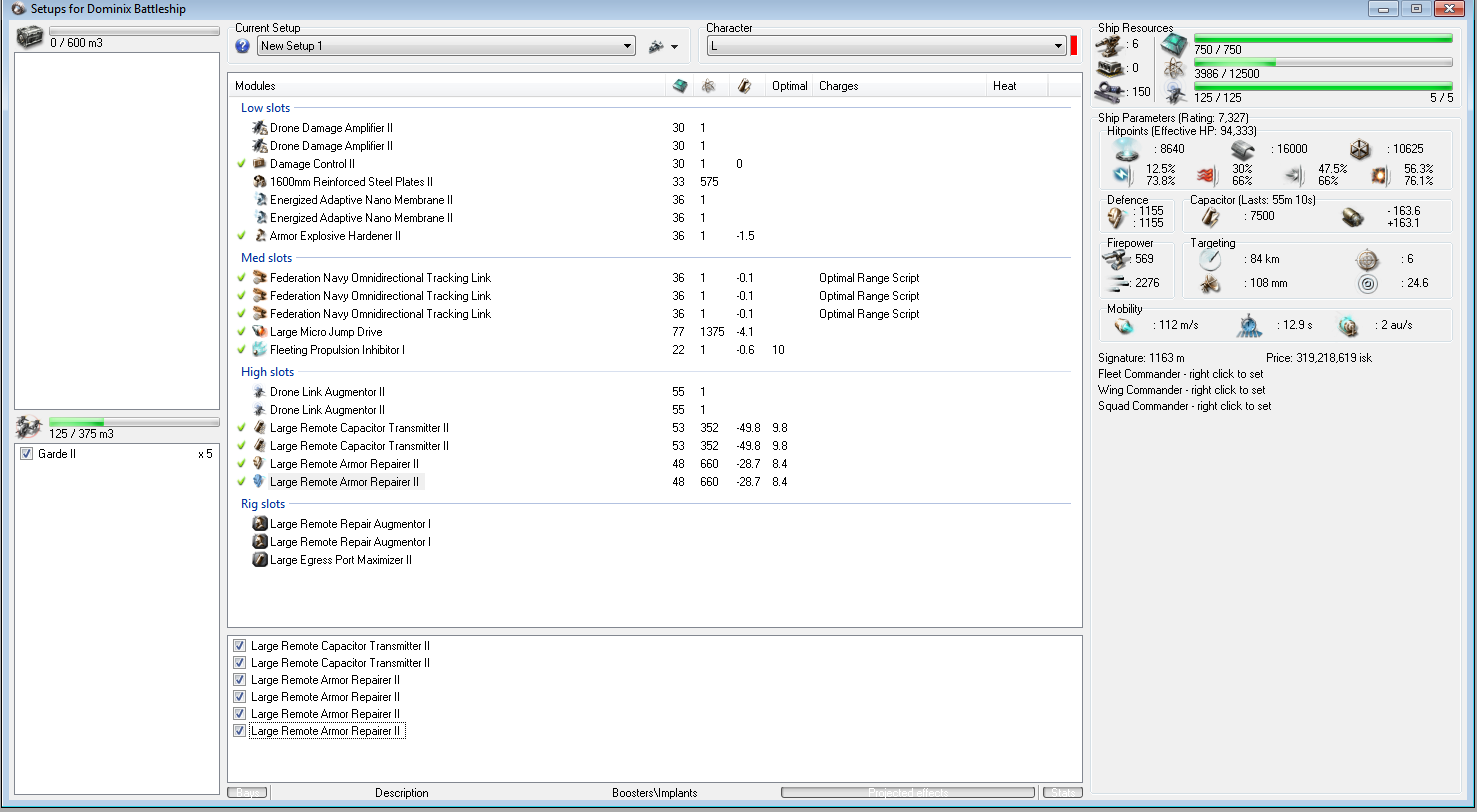Click the align time icon beside 12.9 s
This screenshot has height=812, width=1477.
pyautogui.click(x=1248, y=325)
